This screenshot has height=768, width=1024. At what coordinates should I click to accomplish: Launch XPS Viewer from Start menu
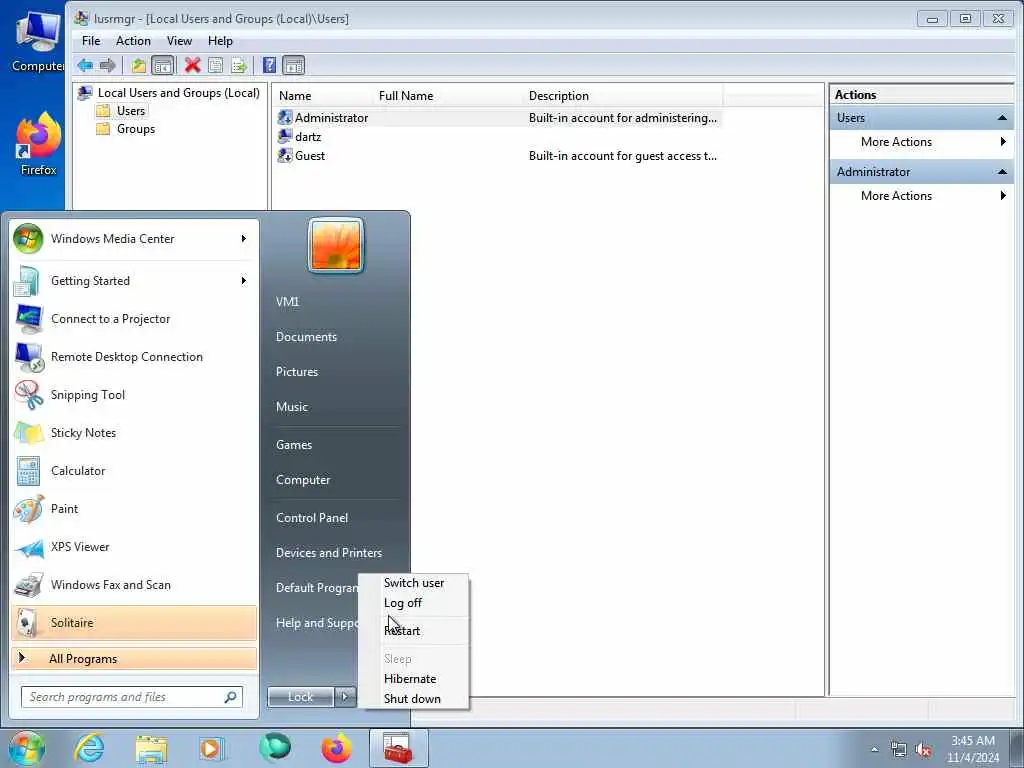(x=134, y=547)
